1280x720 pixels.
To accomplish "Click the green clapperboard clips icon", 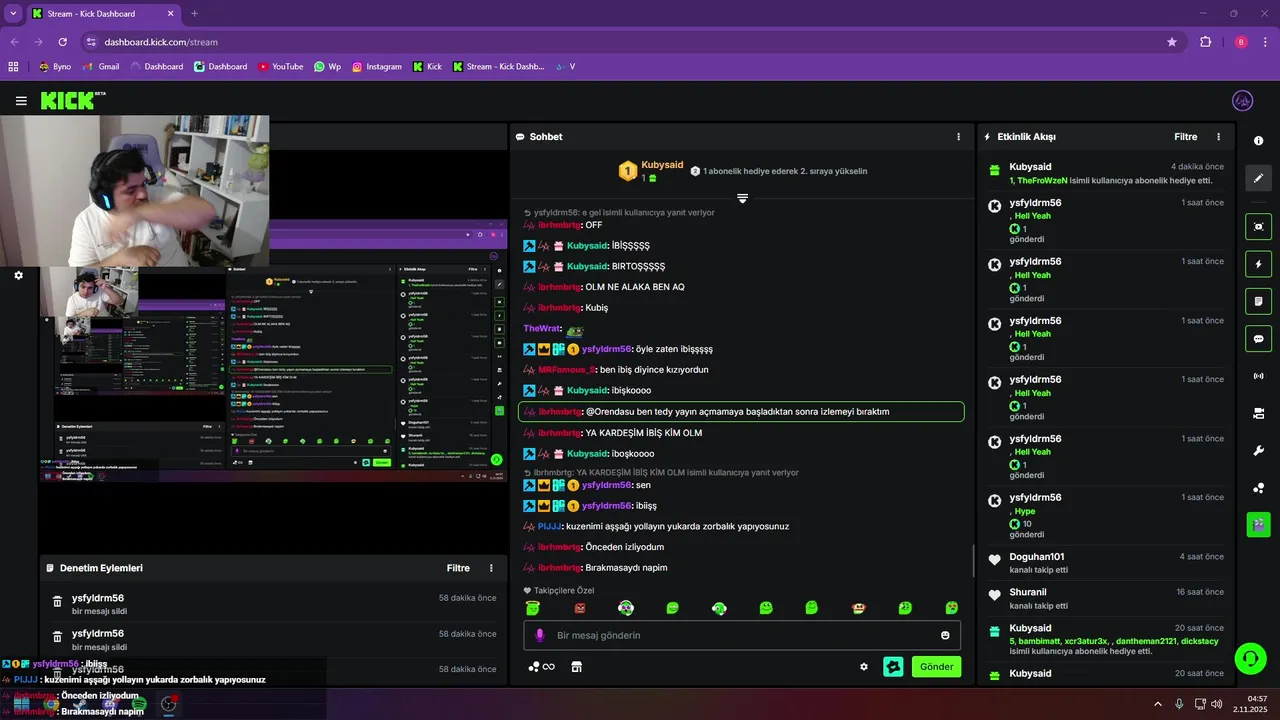I will [1258, 524].
